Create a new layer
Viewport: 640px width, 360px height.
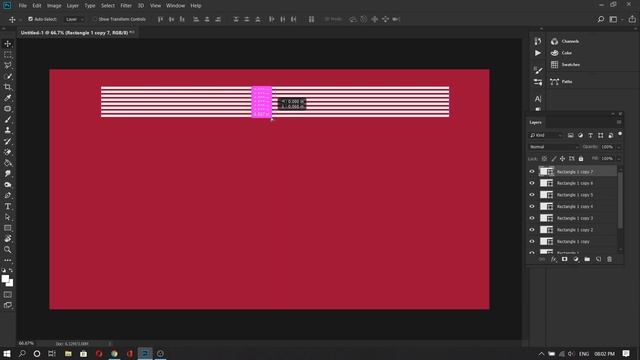click(x=598, y=259)
